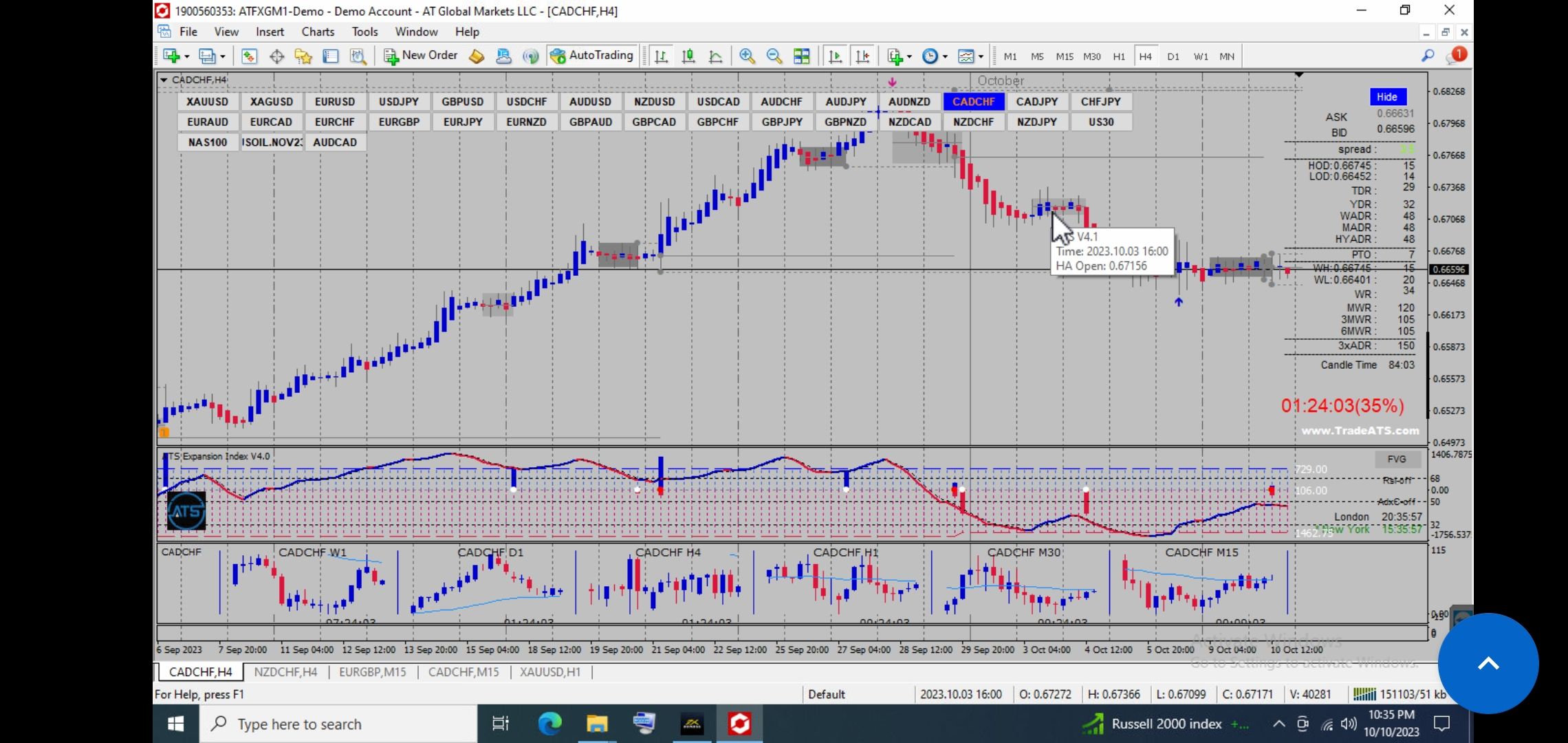Click the Zoom Out magnifier icon

[774, 56]
